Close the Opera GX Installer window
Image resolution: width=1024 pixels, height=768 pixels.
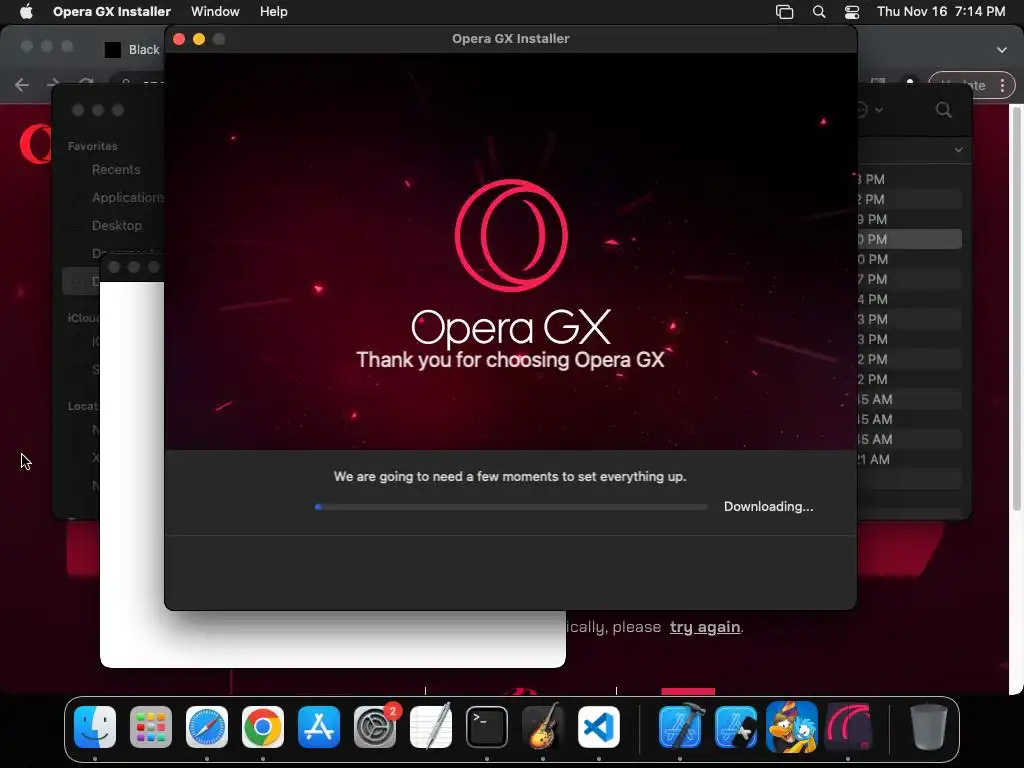[x=179, y=39]
